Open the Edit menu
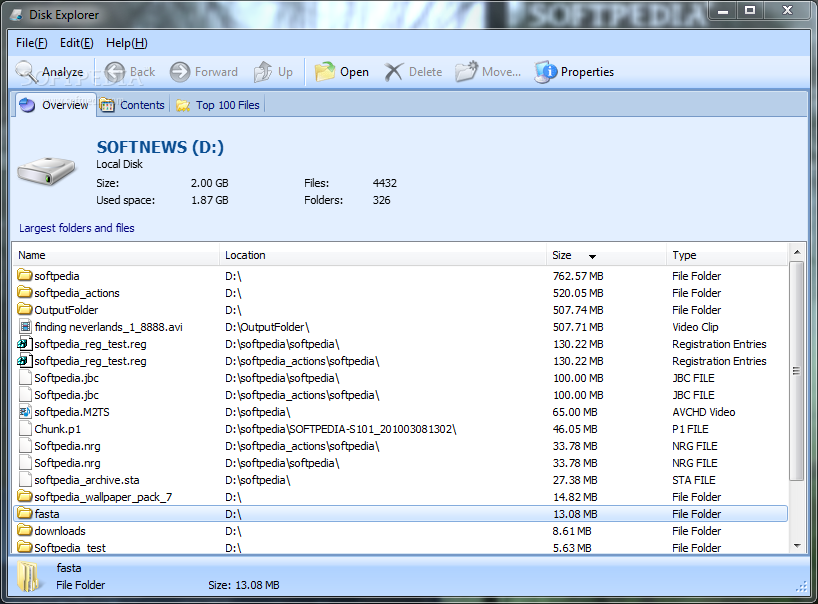 coord(77,43)
